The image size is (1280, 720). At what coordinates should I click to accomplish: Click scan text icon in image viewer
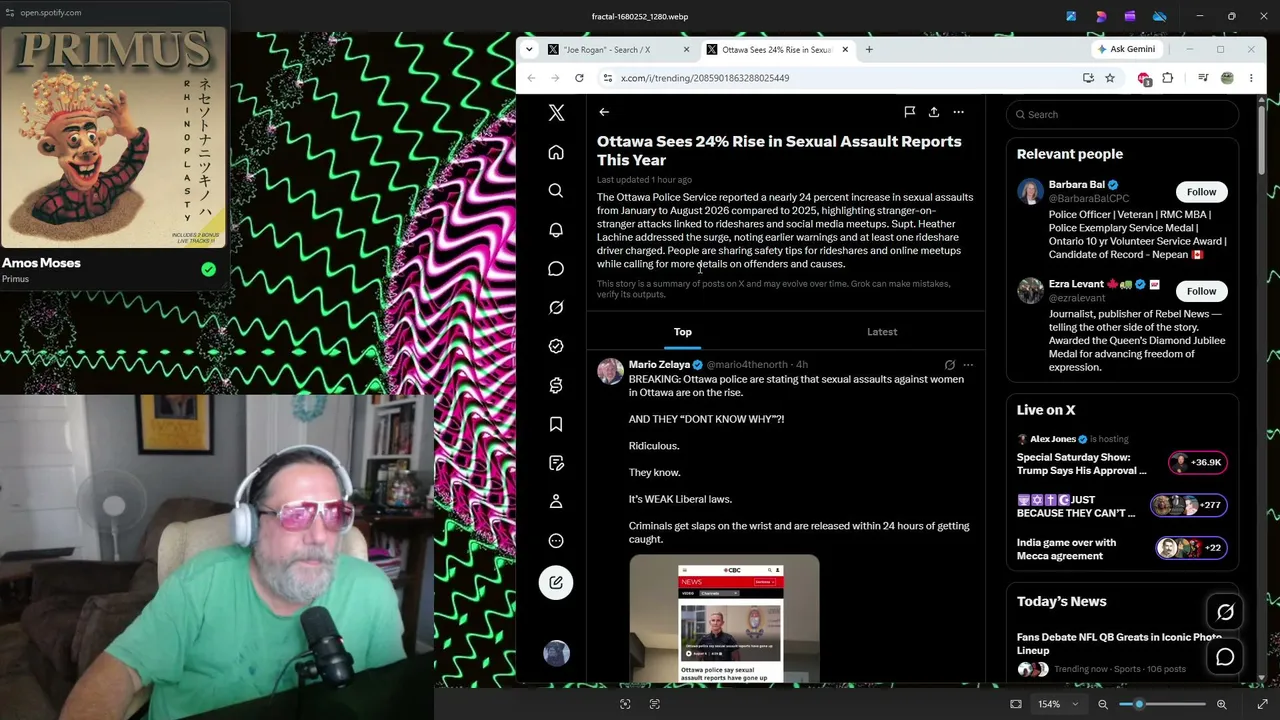click(655, 704)
